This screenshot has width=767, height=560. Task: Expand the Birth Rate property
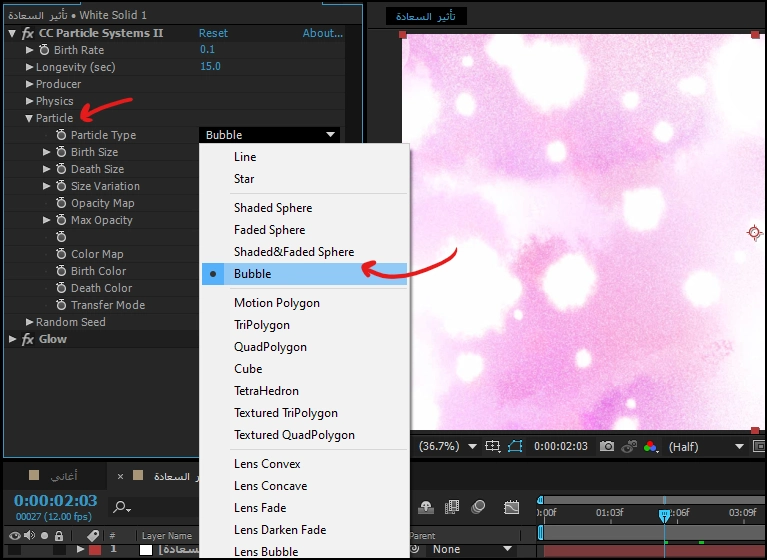click(x=29, y=50)
